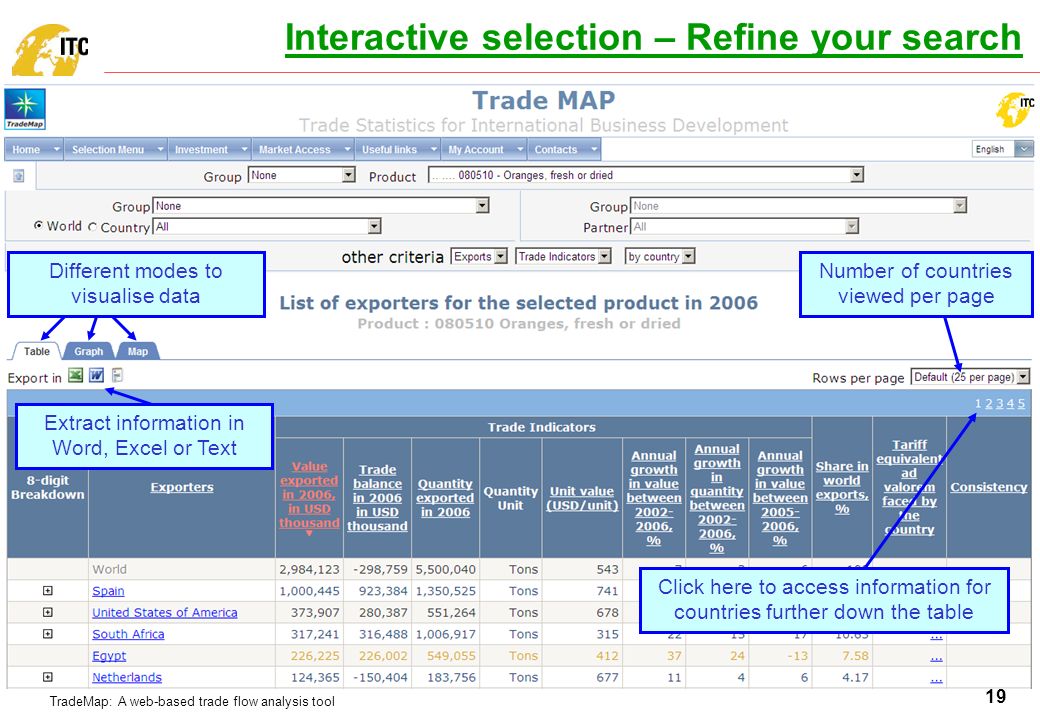
Task: Open the by country dropdown
Action: [x=660, y=257]
